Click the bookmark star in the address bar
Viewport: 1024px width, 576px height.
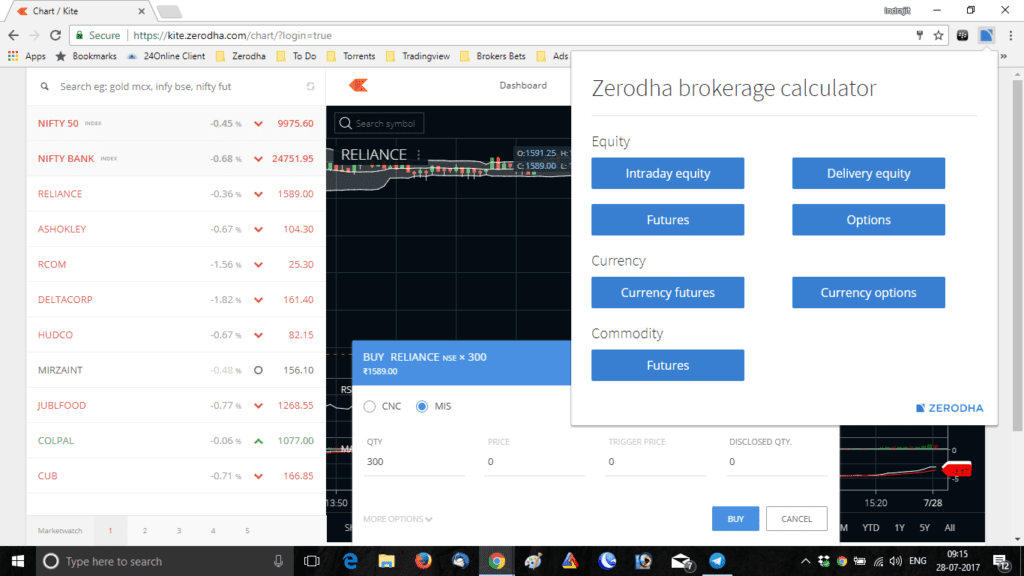coord(938,33)
